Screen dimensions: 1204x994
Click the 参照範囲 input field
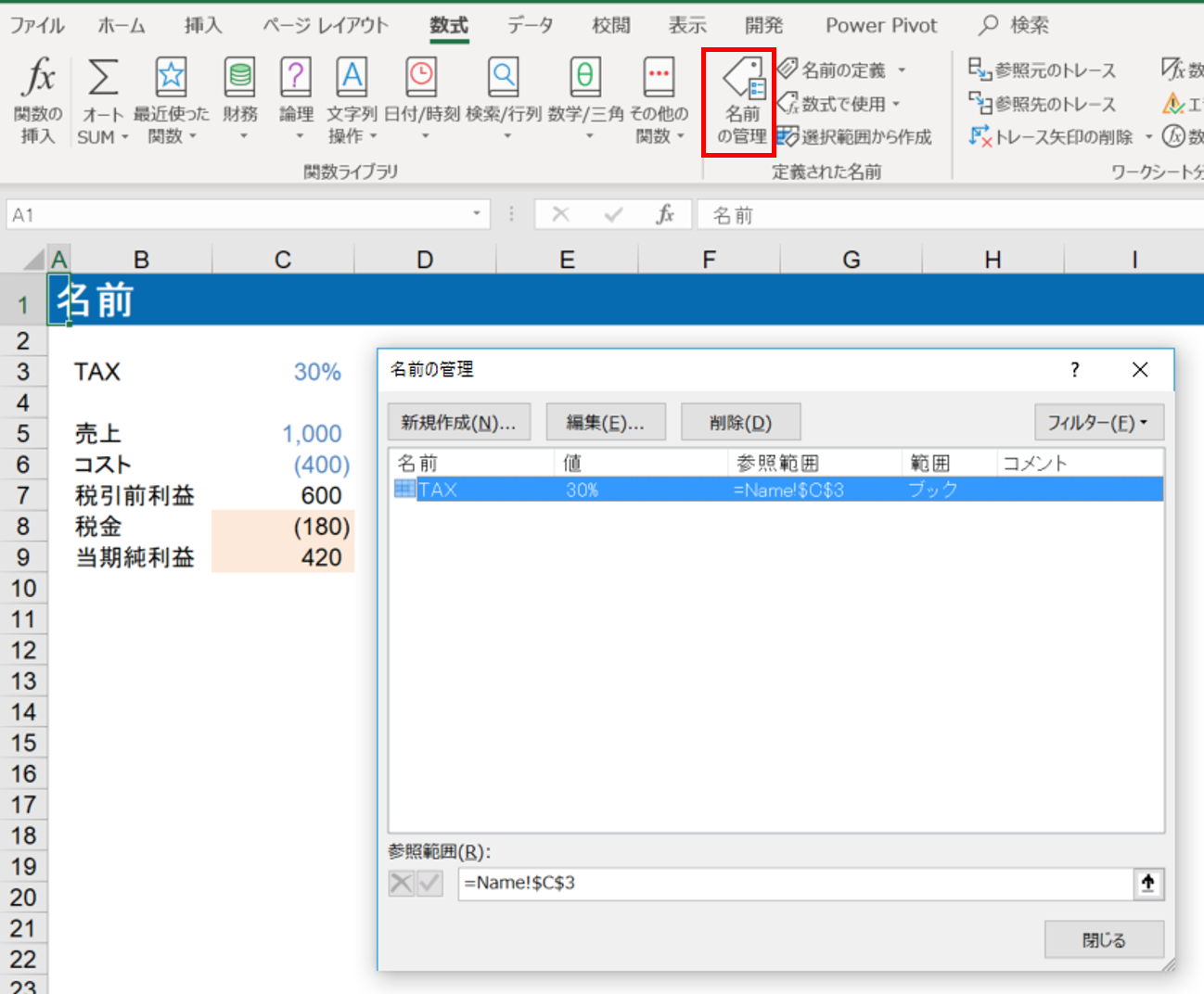(794, 883)
